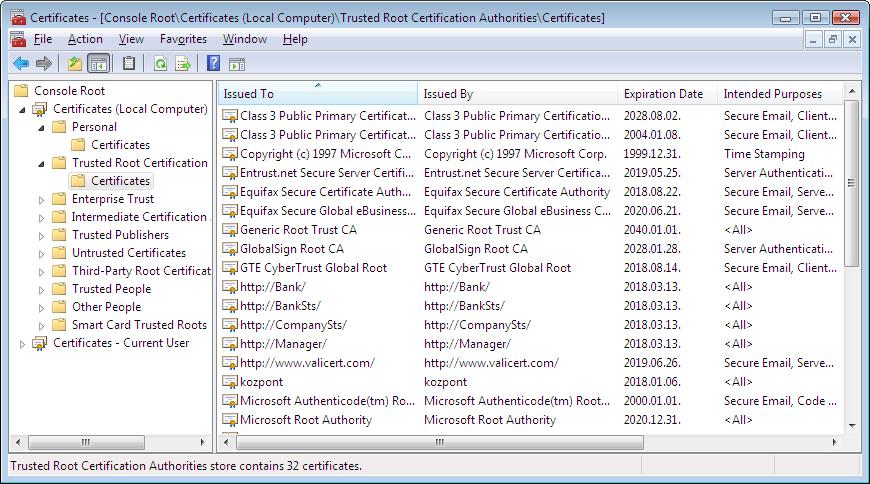The image size is (870, 484).
Task: Toggle the Show/Hide Action Pane toolbar icon
Action: pyautogui.click(x=237, y=64)
